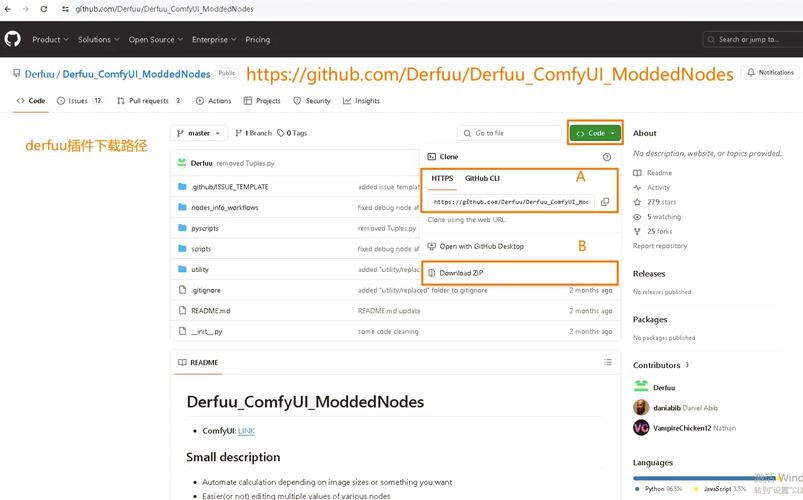Click the Python language bar segment
Screen dimensions: 803x500
[x=704, y=478]
